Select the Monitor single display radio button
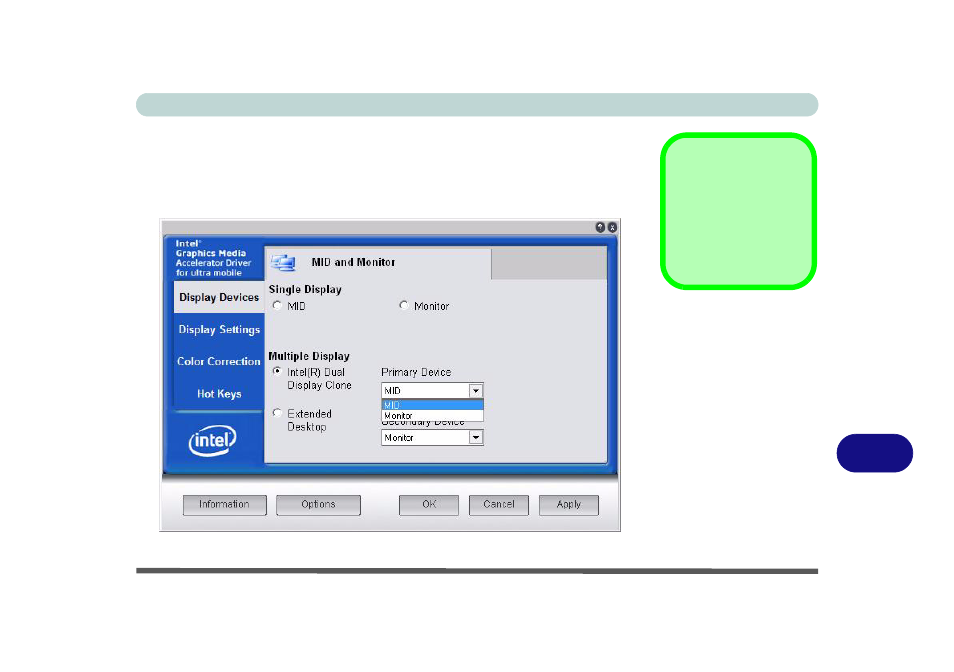This screenshot has width=954, height=672. (x=404, y=305)
